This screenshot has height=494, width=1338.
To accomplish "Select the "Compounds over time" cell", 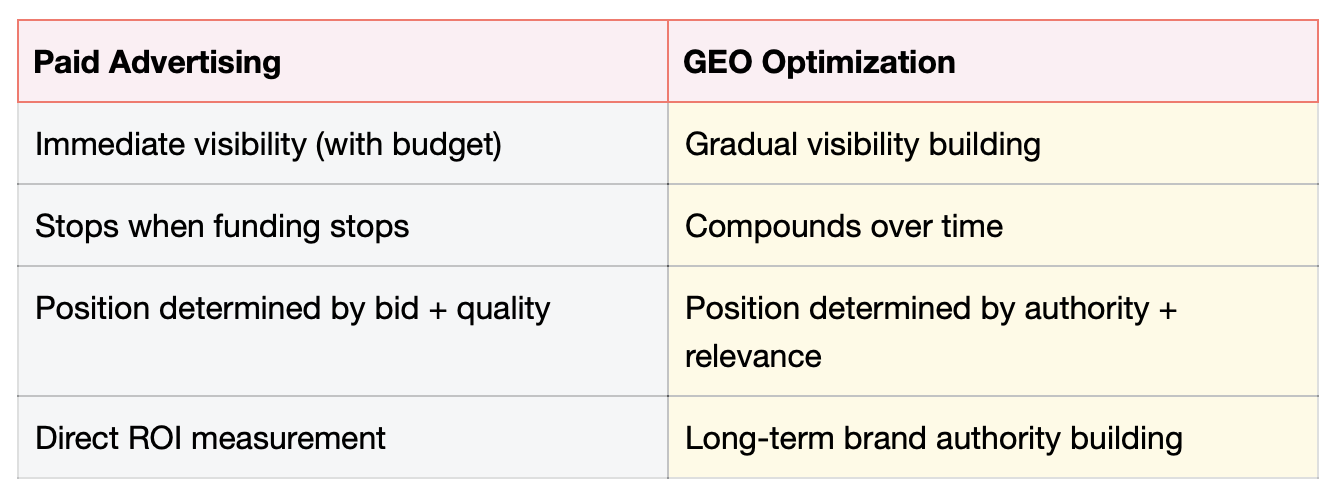I will point(843,226).
